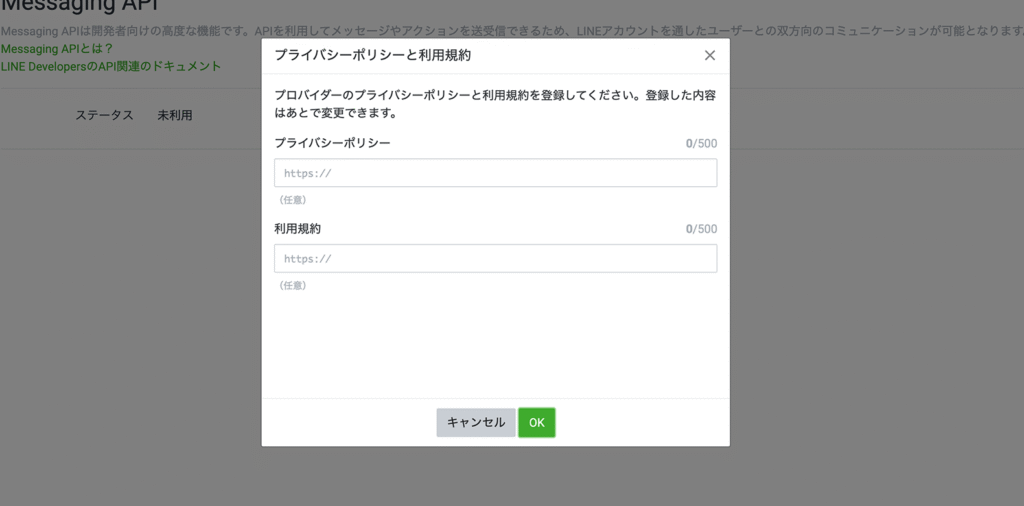Click the 利用規約 field label
Viewport: 1024px width, 506px height.
pos(298,229)
